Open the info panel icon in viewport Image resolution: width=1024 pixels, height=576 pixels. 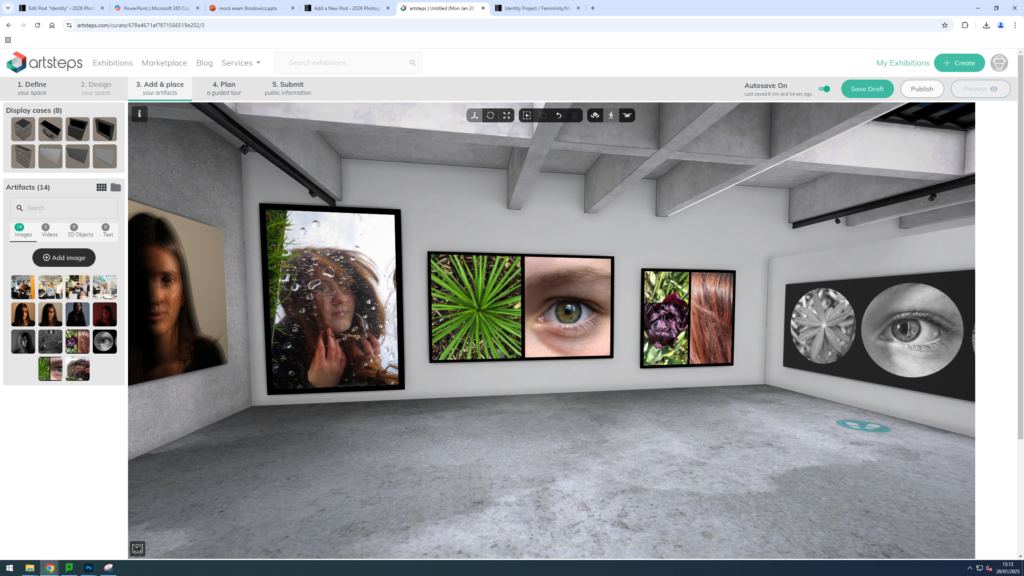(139, 114)
